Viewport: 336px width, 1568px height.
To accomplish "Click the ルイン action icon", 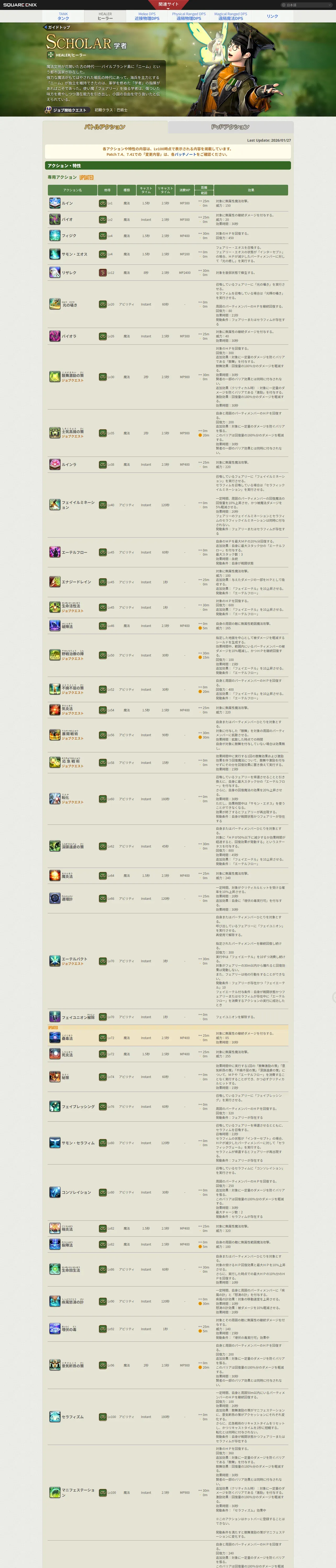I will (x=55, y=203).
